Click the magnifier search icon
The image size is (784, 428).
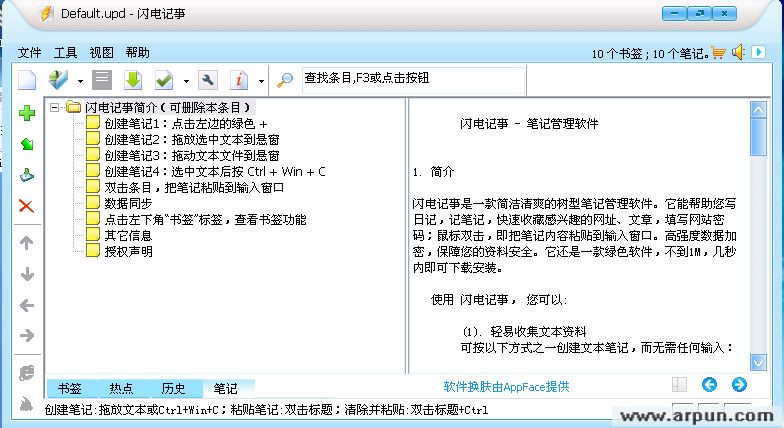point(285,80)
